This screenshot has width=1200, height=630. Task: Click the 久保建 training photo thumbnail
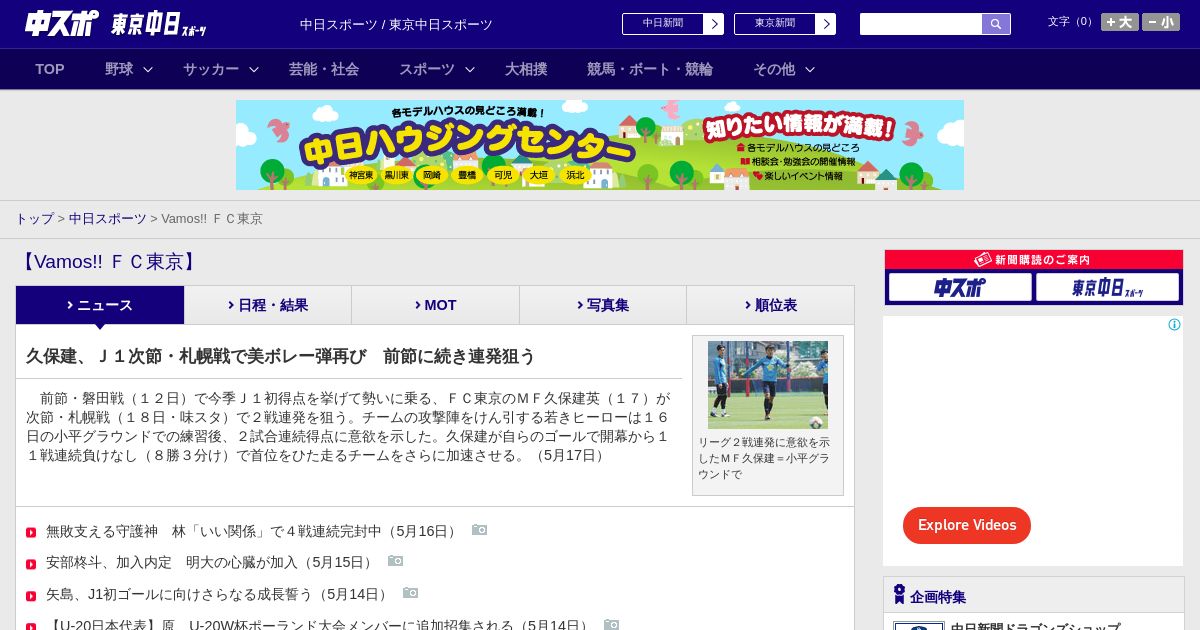pyautogui.click(x=768, y=385)
